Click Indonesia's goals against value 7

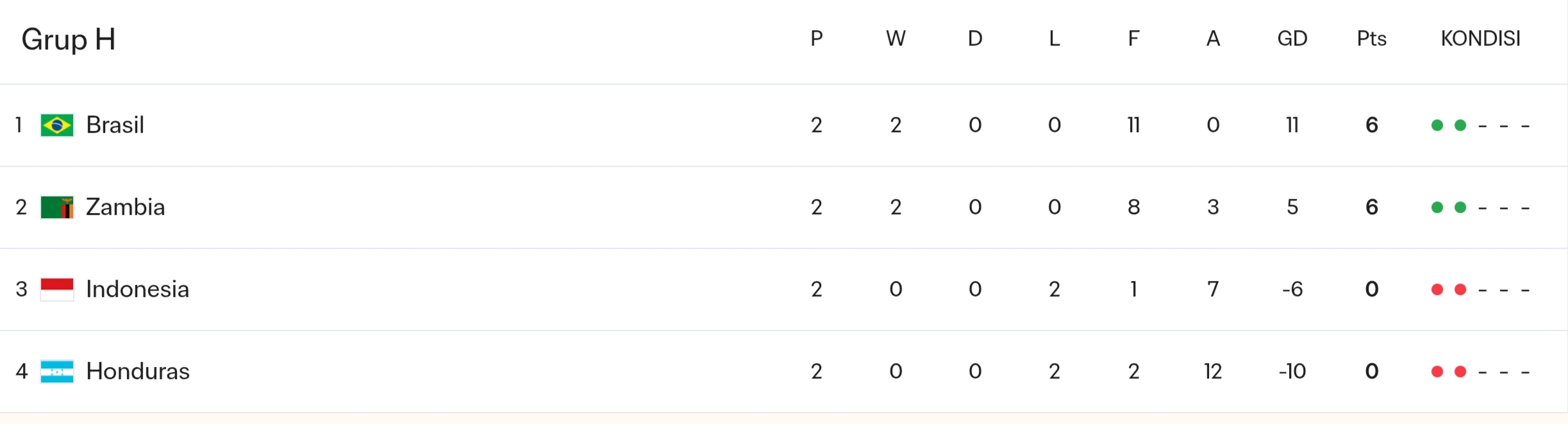(1213, 289)
